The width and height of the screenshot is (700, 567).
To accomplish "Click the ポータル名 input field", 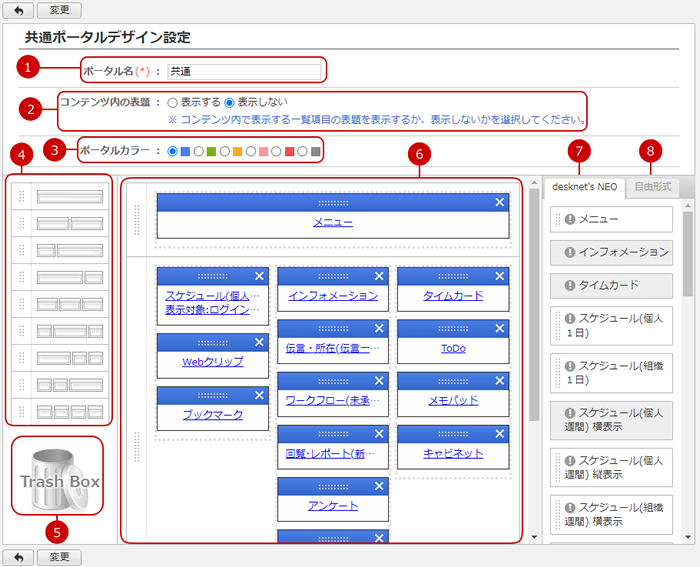I will point(244,71).
